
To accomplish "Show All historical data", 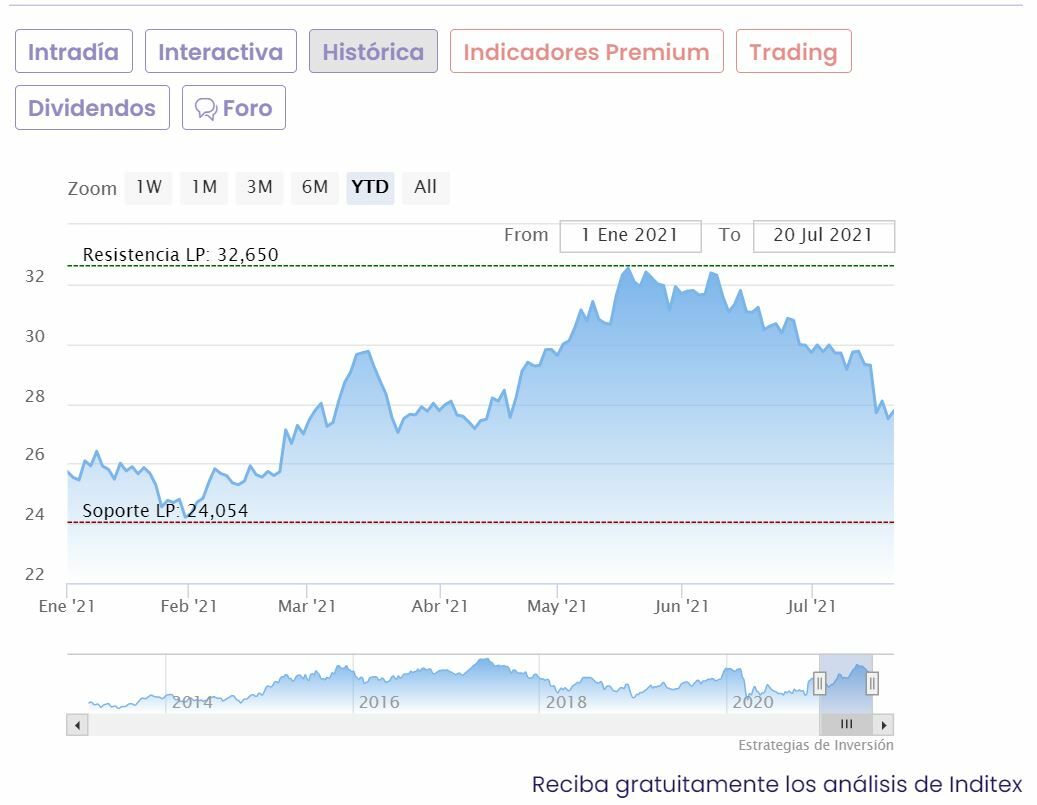I will coord(425,187).
